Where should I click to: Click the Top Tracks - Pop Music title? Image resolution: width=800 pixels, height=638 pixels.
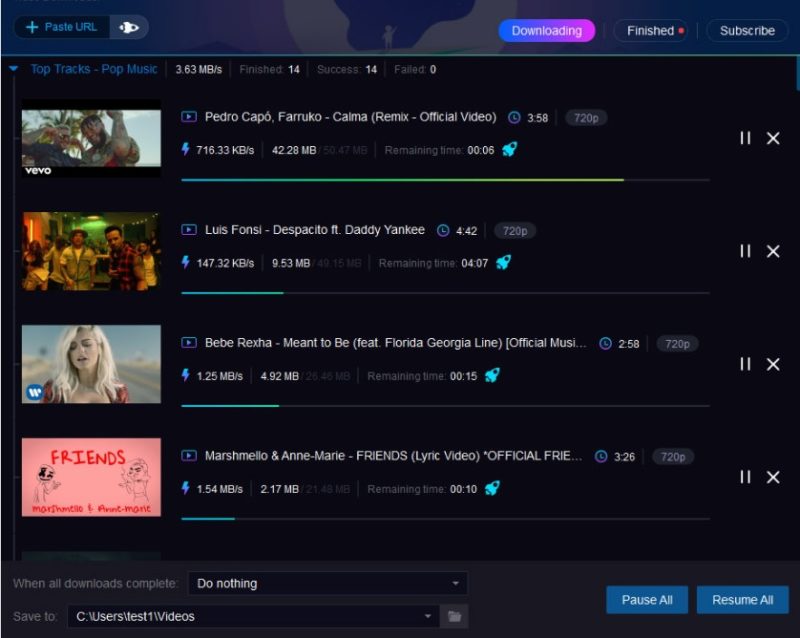click(x=94, y=69)
